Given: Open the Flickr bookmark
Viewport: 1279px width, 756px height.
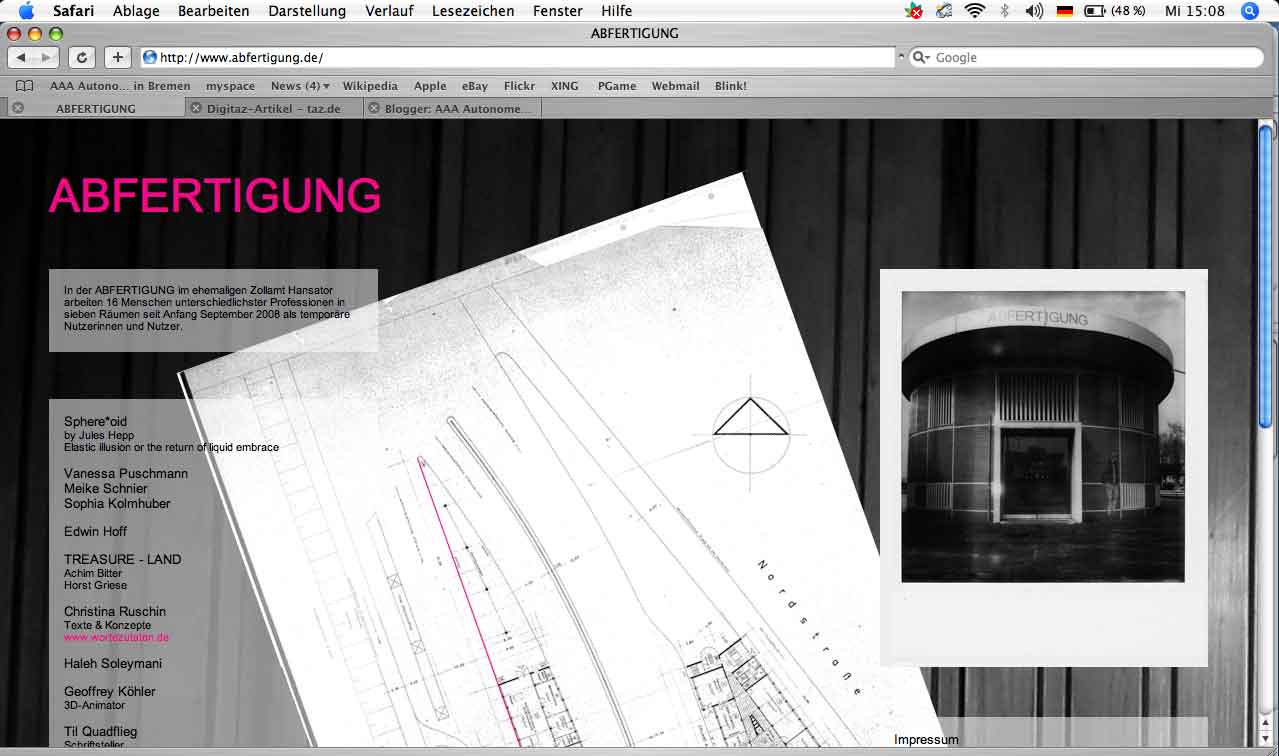Looking at the screenshot, I should click(519, 86).
